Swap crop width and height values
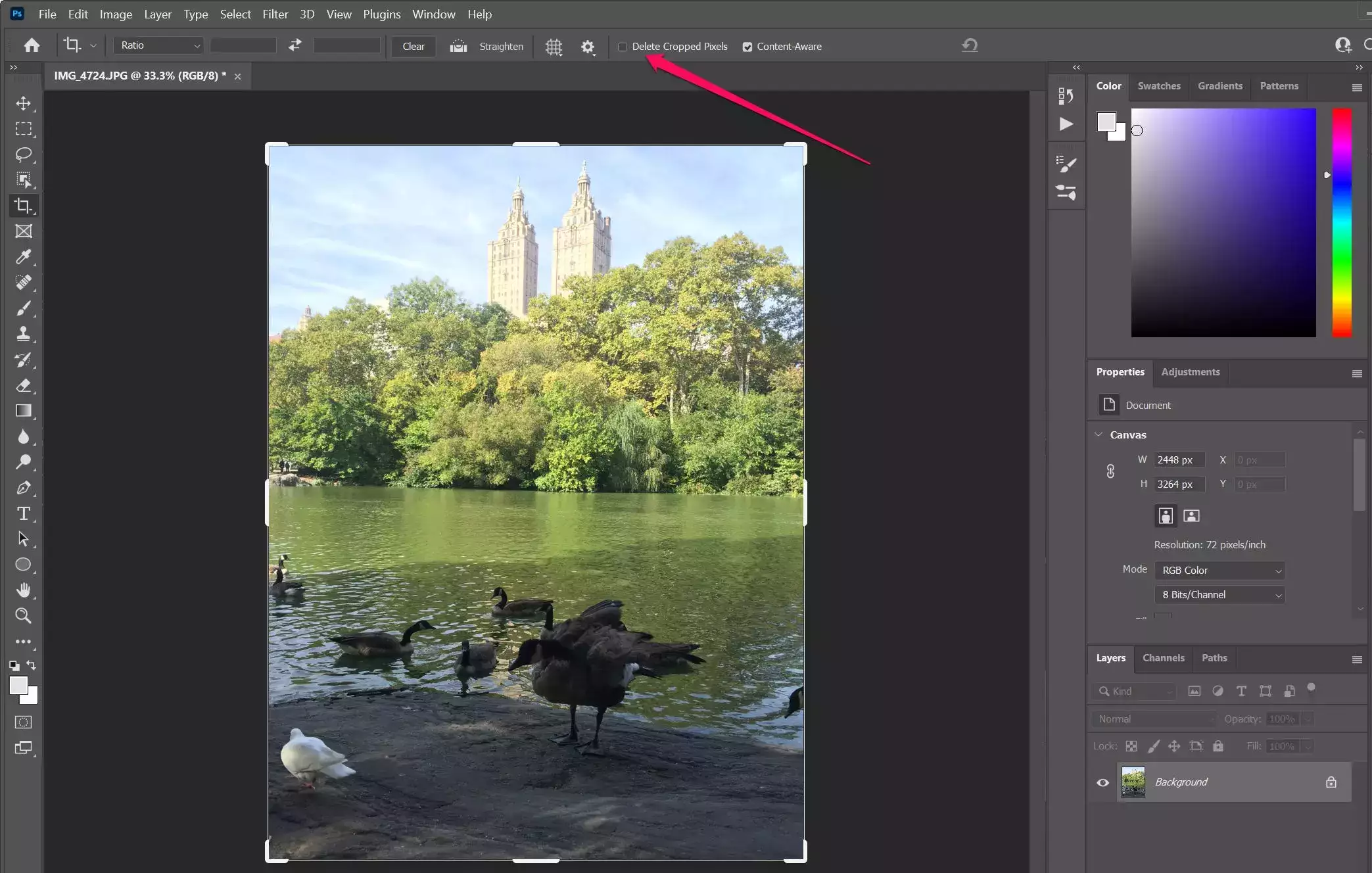 pos(295,45)
